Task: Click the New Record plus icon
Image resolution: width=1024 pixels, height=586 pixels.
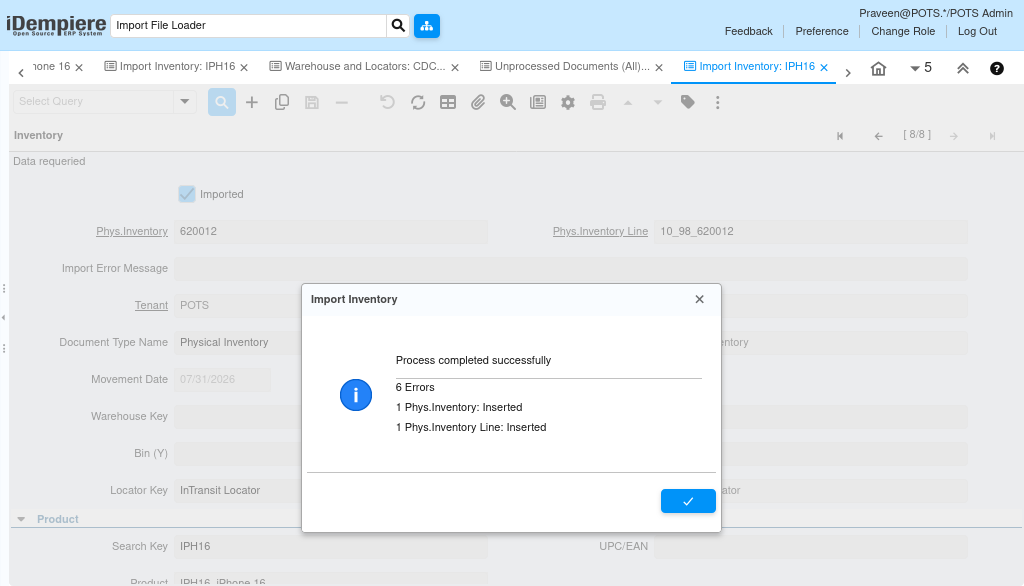Action: click(251, 103)
